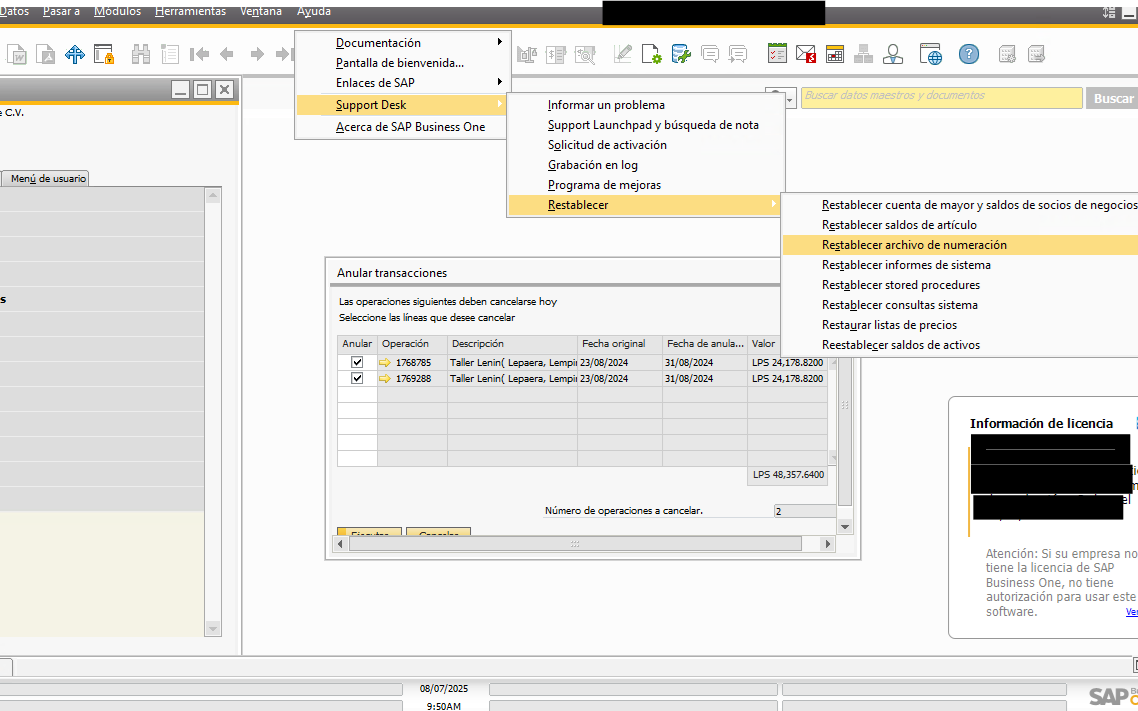
Task: Open the green checklist calendar icon
Action: (777, 54)
